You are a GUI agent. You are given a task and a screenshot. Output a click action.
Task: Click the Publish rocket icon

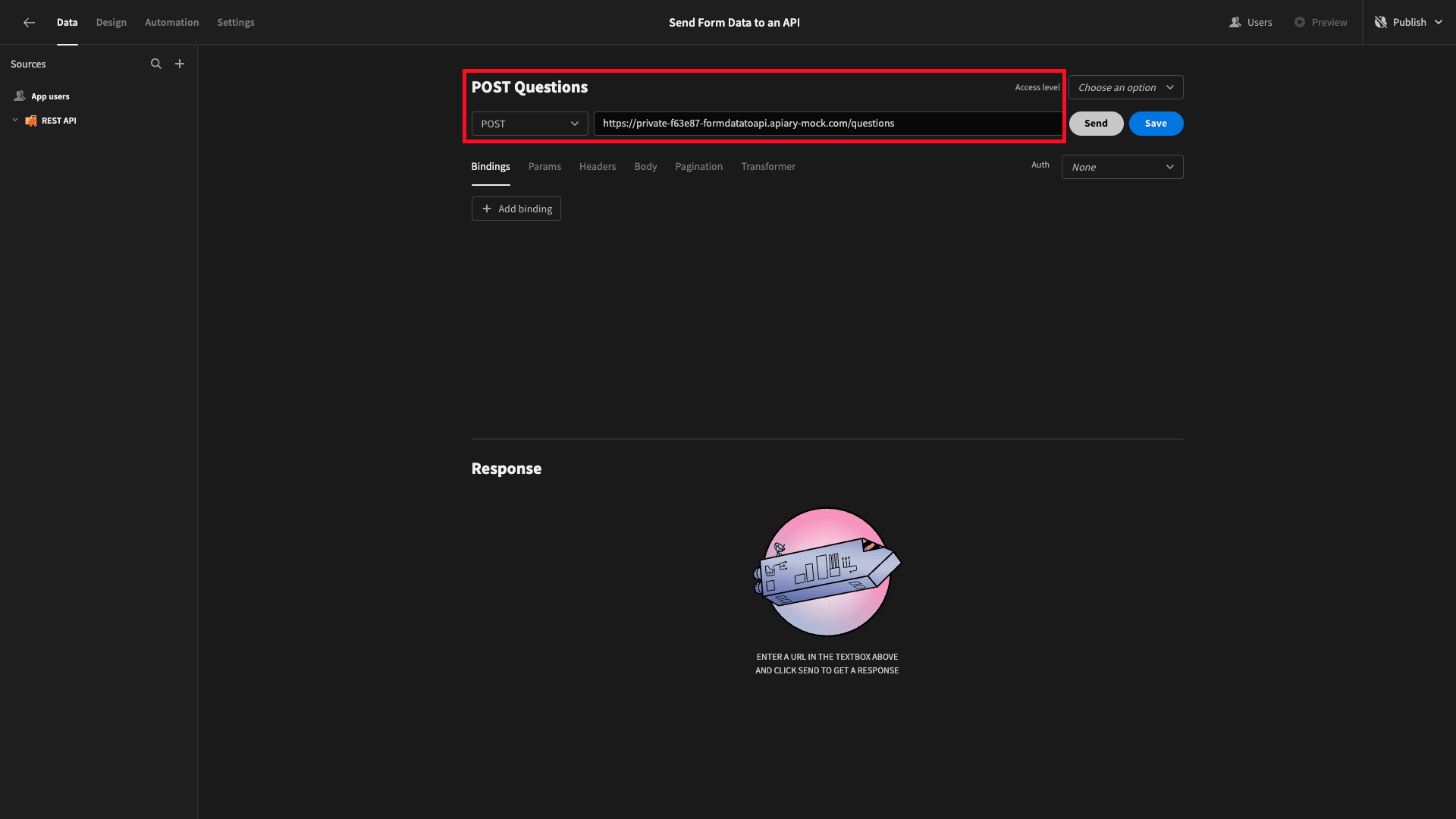pos(1381,23)
